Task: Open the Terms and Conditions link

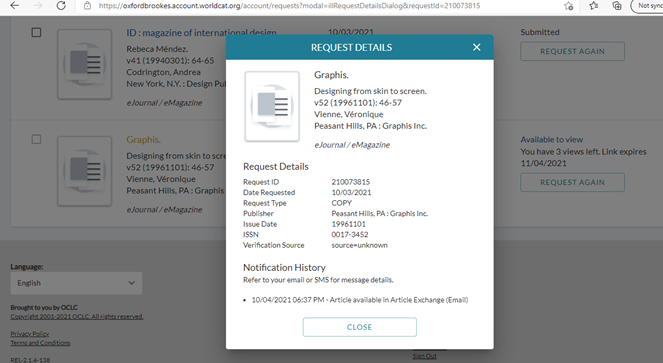Action: coord(40,343)
